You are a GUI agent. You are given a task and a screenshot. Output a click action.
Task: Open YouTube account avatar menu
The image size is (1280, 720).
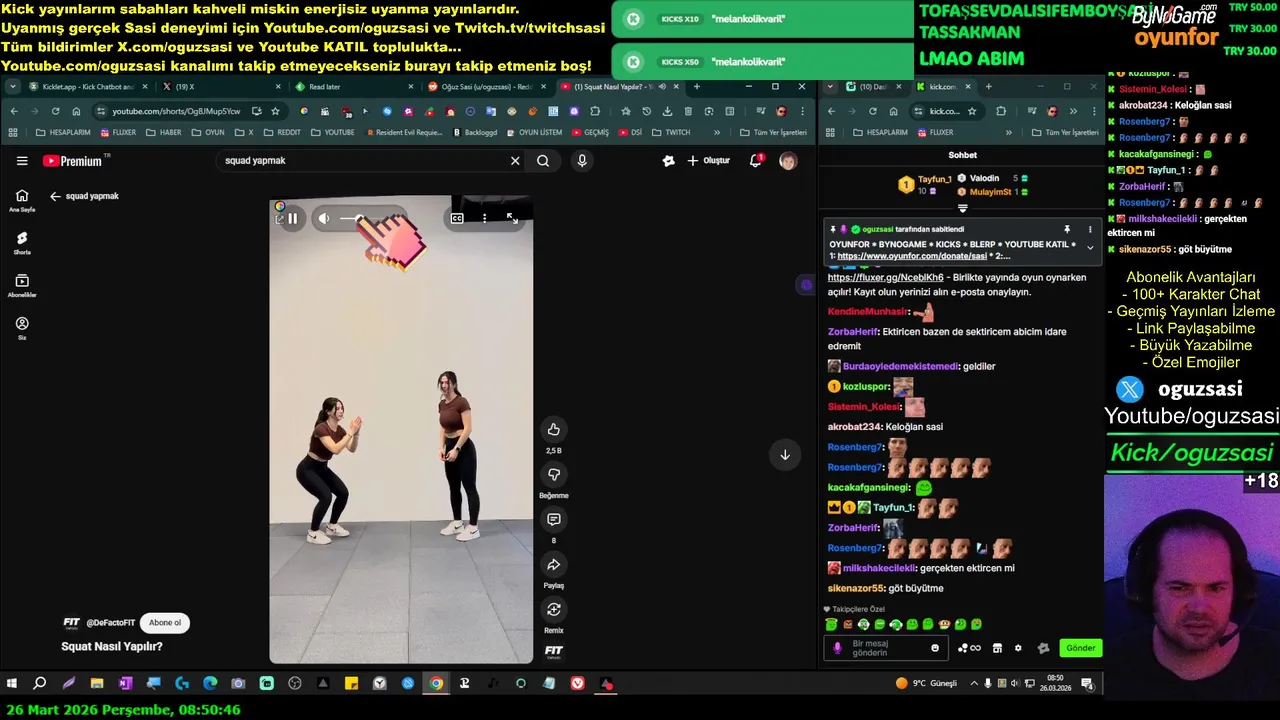[x=788, y=161]
